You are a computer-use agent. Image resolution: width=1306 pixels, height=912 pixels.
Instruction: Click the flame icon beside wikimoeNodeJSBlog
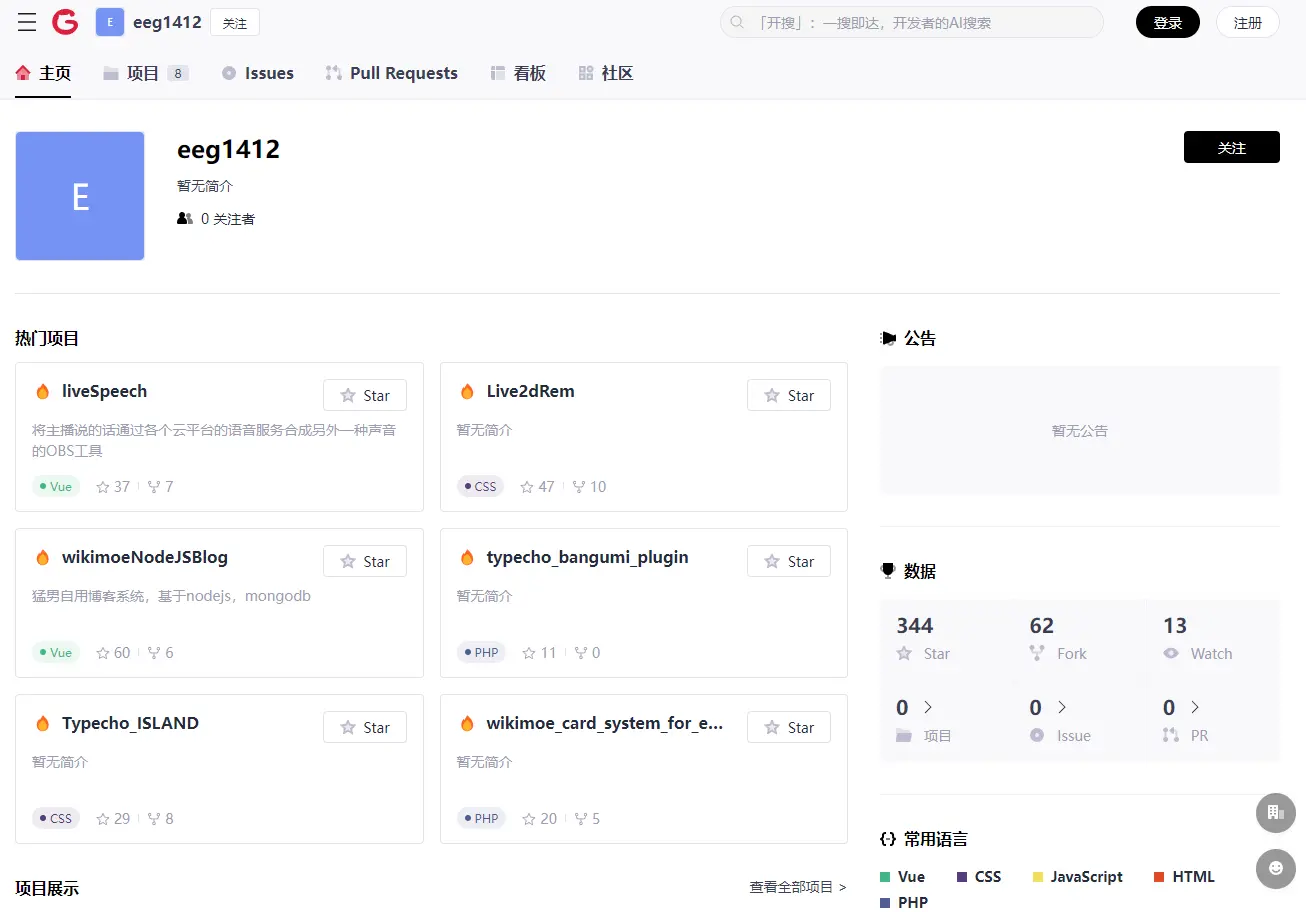tap(42, 558)
